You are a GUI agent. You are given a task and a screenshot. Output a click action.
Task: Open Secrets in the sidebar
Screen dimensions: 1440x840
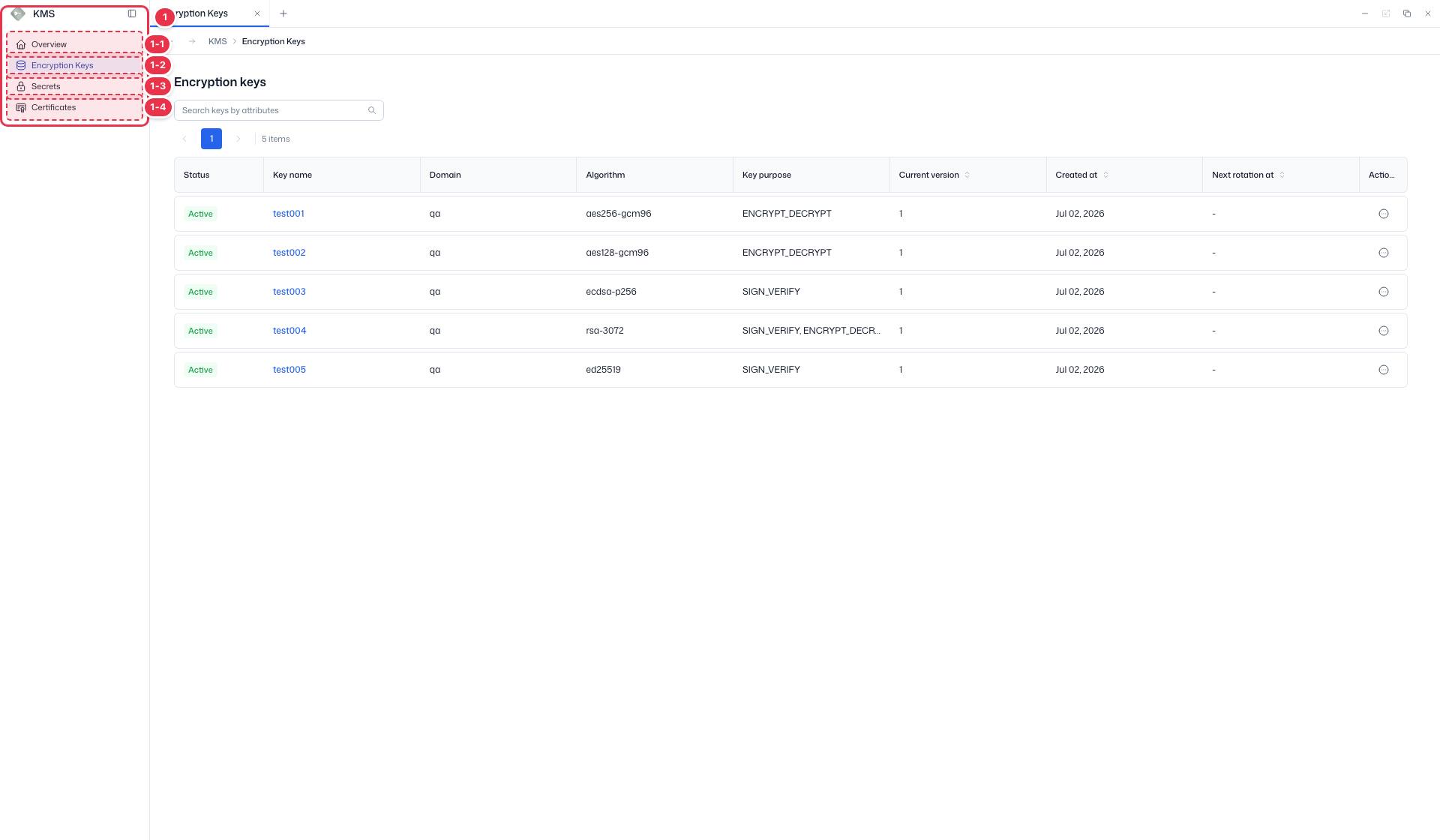(x=74, y=86)
